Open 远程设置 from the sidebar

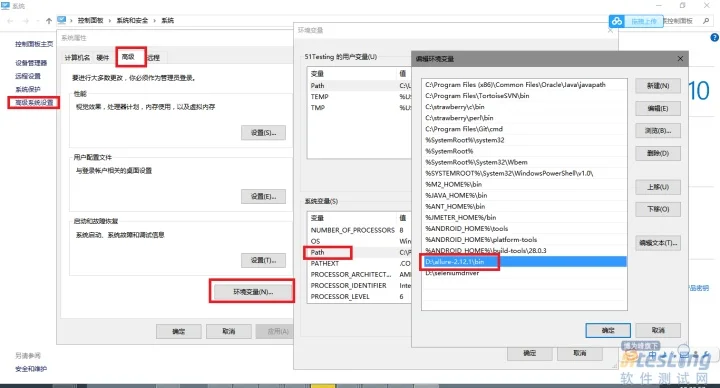[28, 76]
